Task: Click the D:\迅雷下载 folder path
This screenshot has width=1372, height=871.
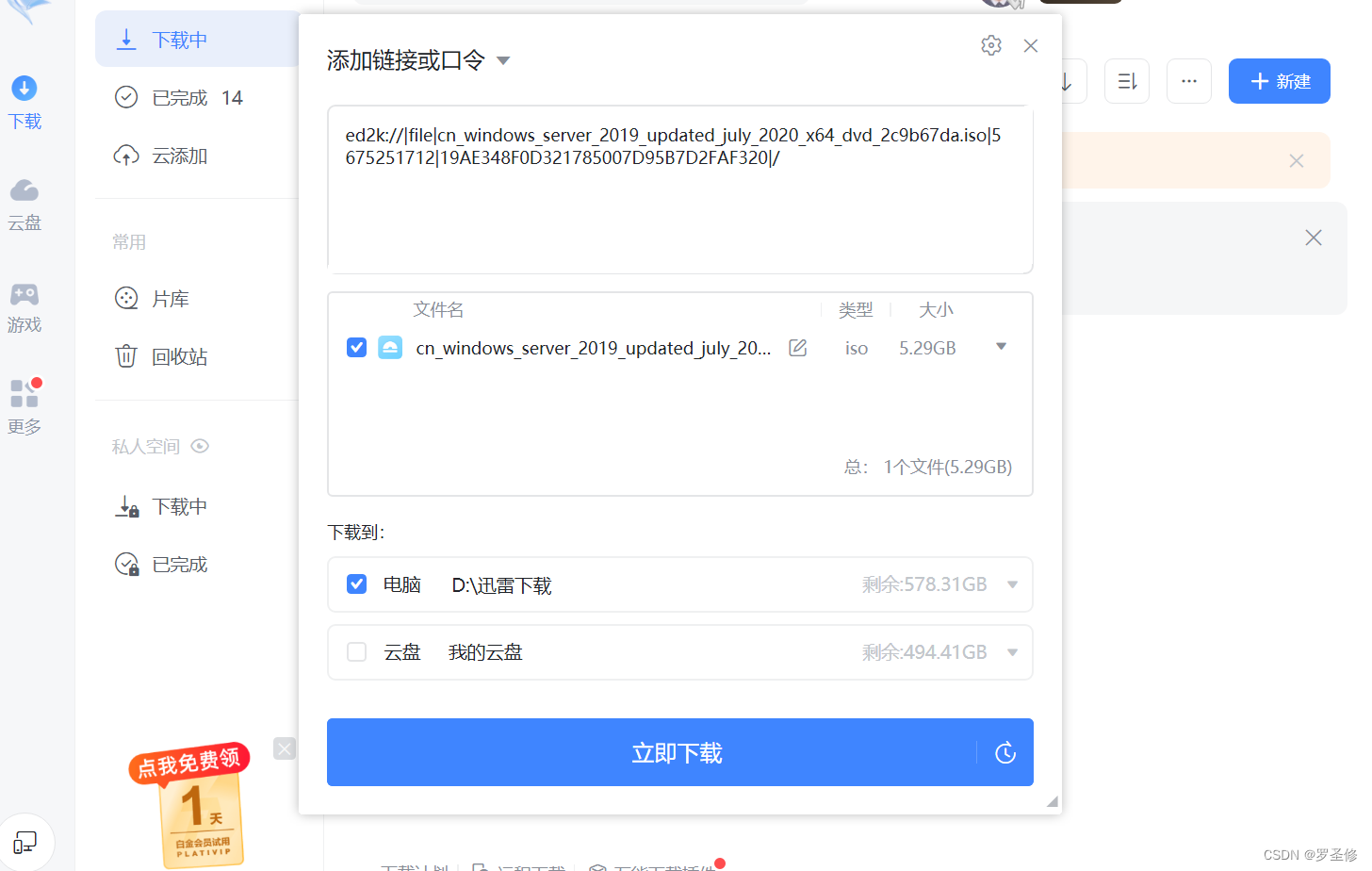Action: point(501,585)
